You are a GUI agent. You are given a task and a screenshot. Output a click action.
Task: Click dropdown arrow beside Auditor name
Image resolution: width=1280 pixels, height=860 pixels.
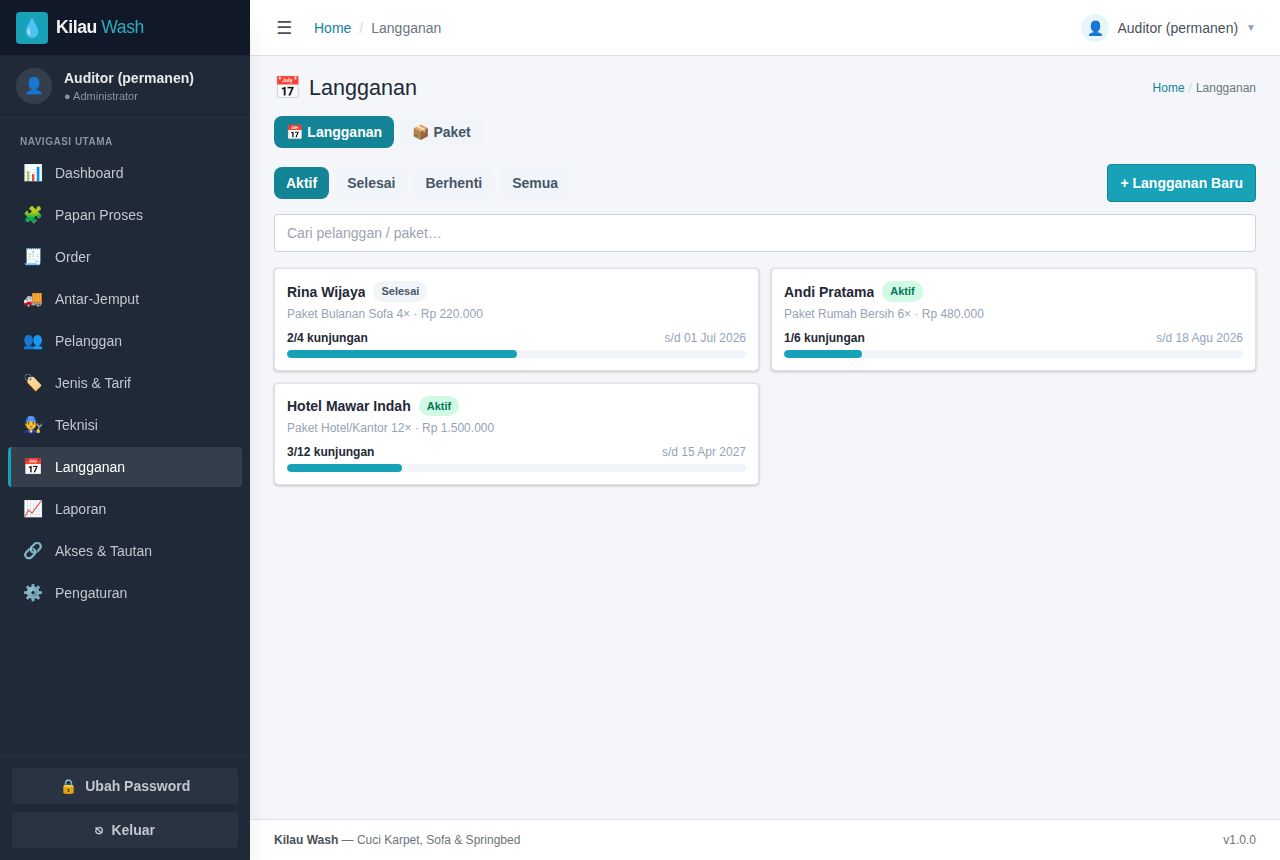click(1250, 28)
